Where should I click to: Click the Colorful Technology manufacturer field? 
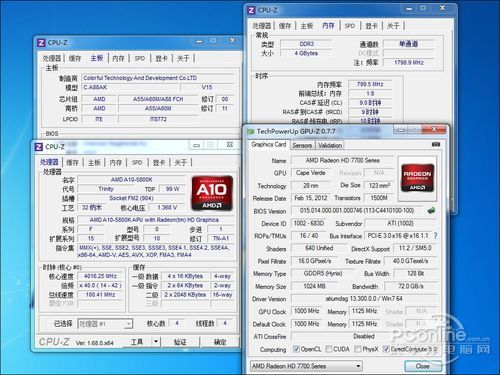tap(157, 78)
